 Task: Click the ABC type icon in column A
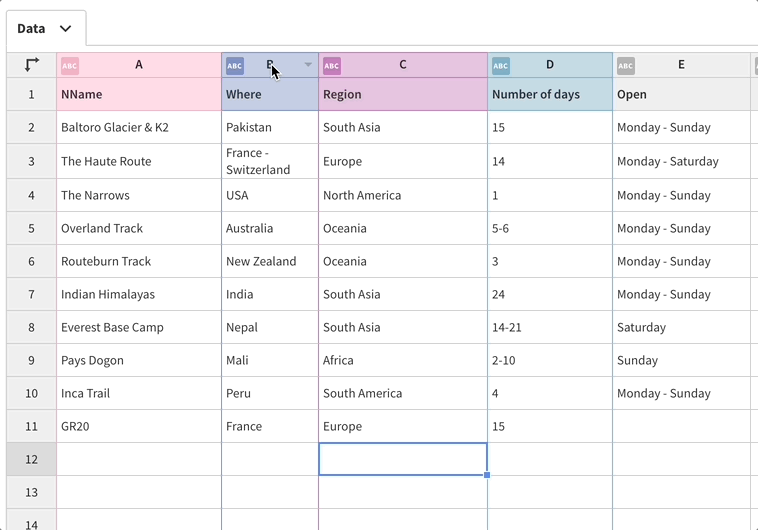pyautogui.click(x=70, y=66)
